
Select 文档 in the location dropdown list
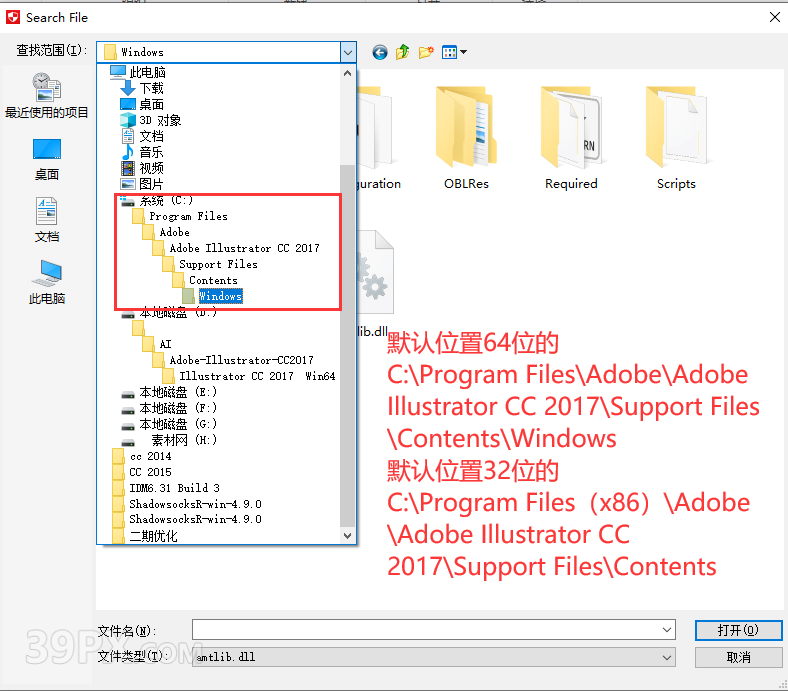point(142,136)
